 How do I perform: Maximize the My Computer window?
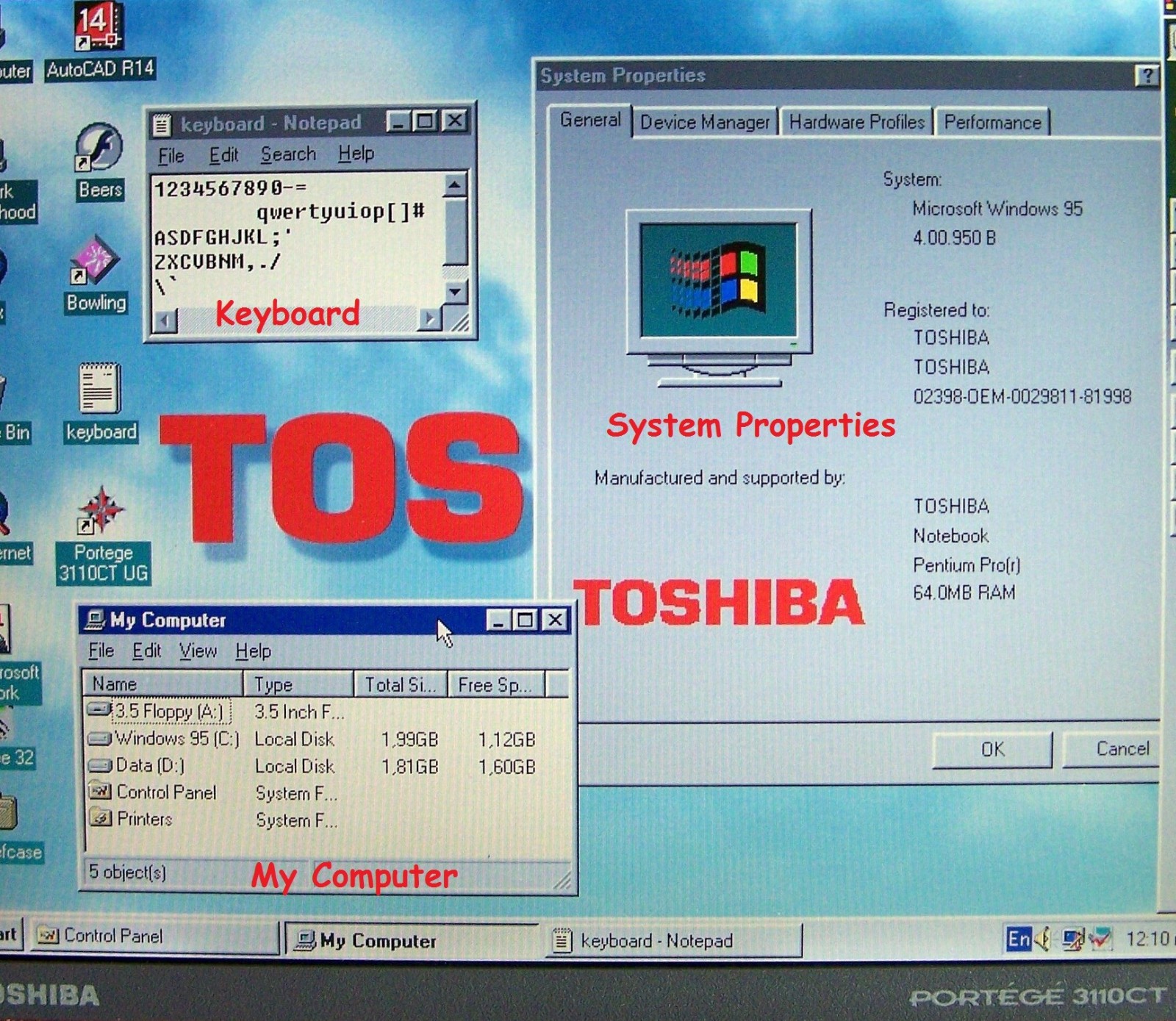coord(526,620)
